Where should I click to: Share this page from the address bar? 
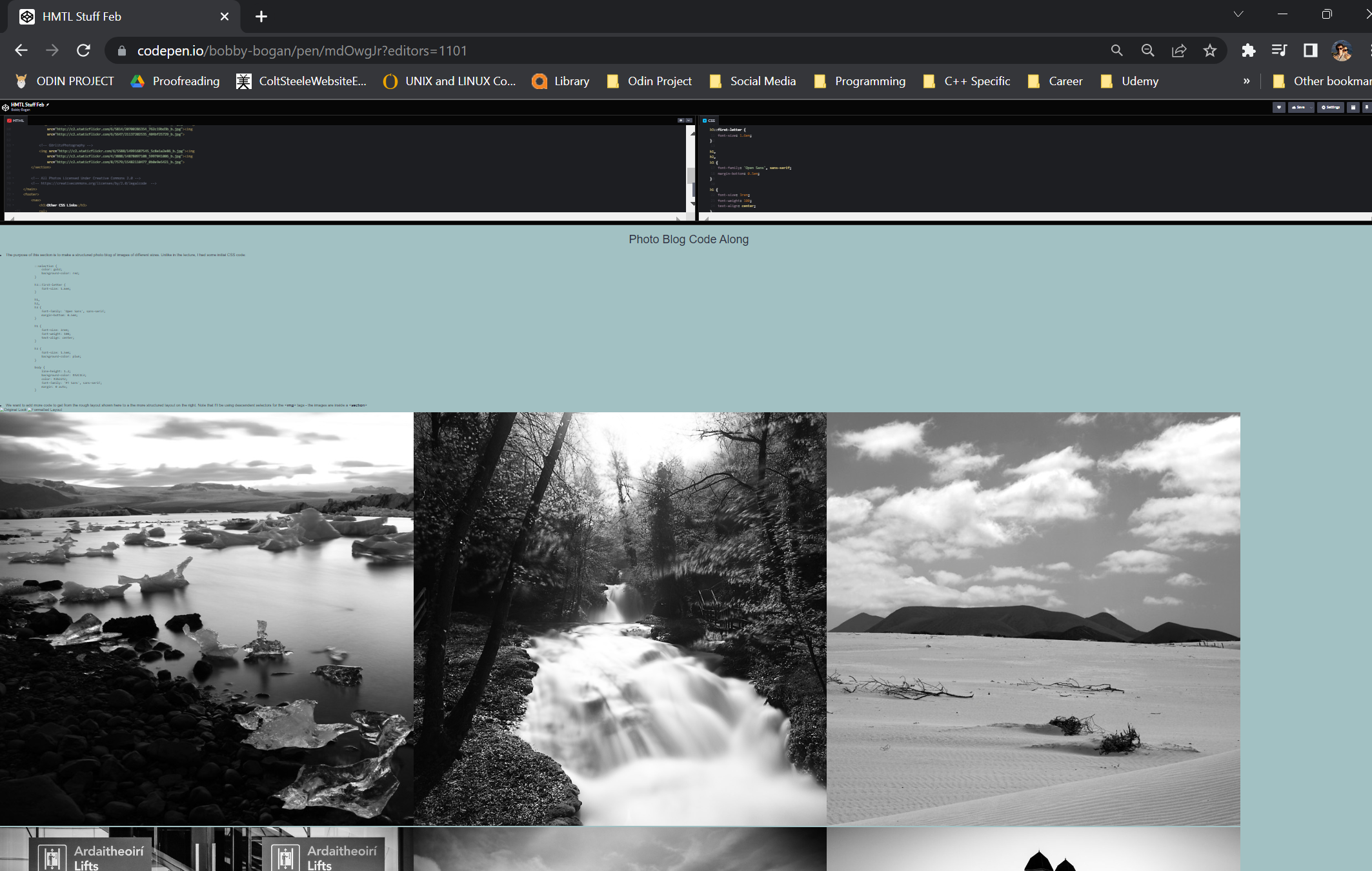1179,50
